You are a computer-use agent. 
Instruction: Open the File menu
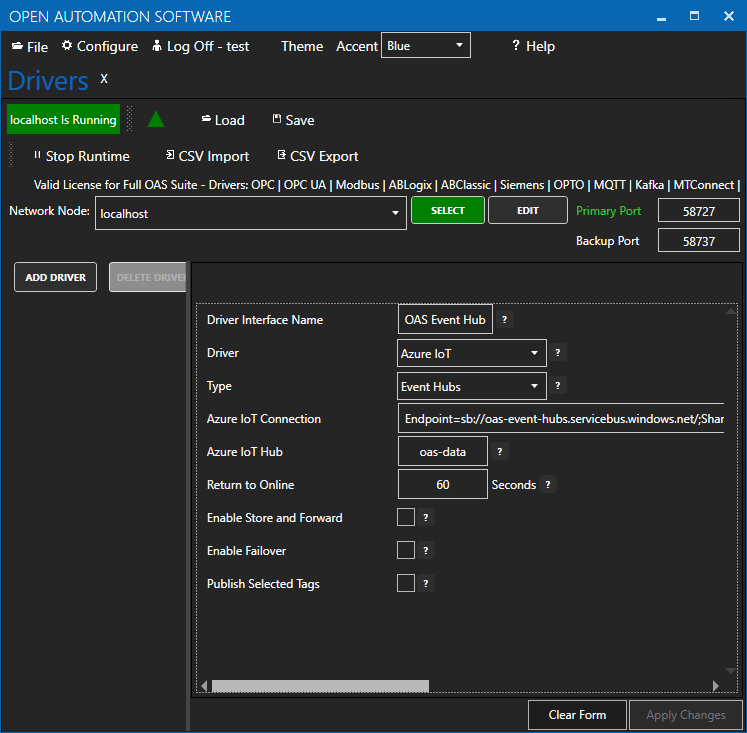[x=30, y=47]
